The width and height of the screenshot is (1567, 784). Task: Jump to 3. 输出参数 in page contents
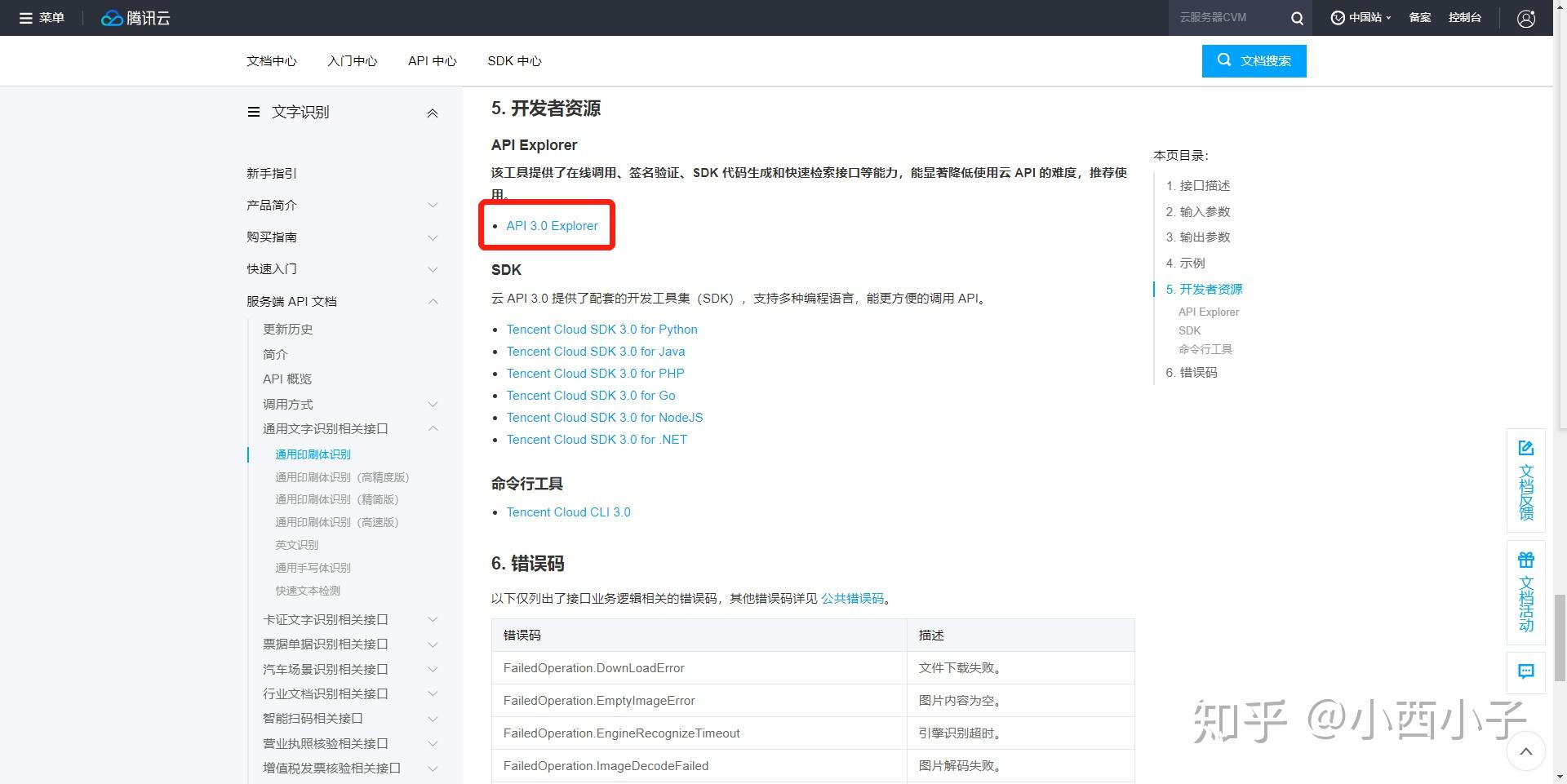click(x=1197, y=237)
